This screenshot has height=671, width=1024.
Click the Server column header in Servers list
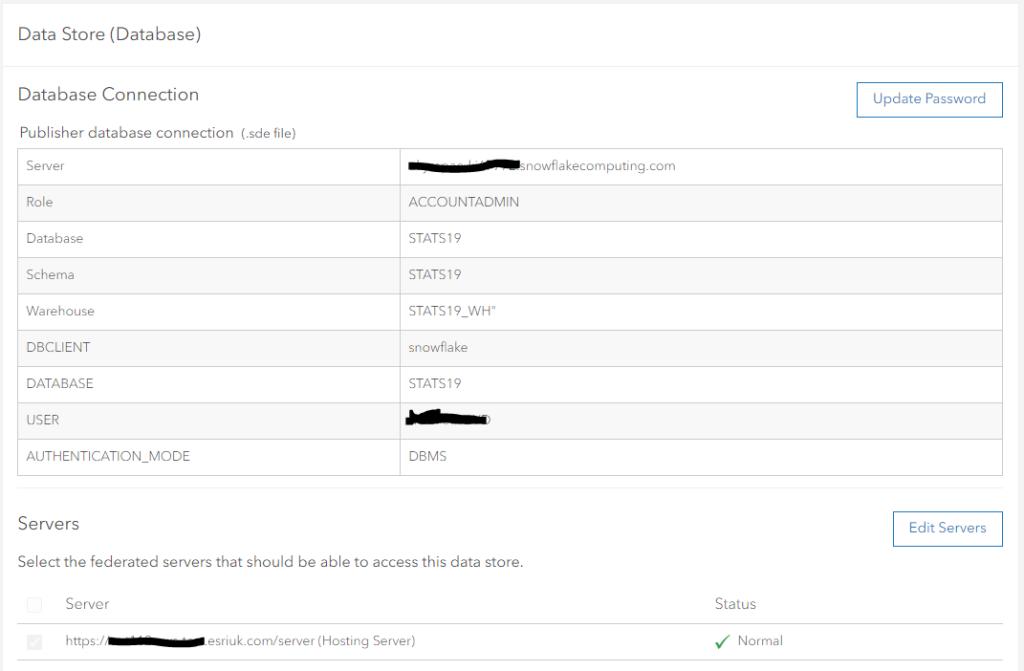click(87, 604)
